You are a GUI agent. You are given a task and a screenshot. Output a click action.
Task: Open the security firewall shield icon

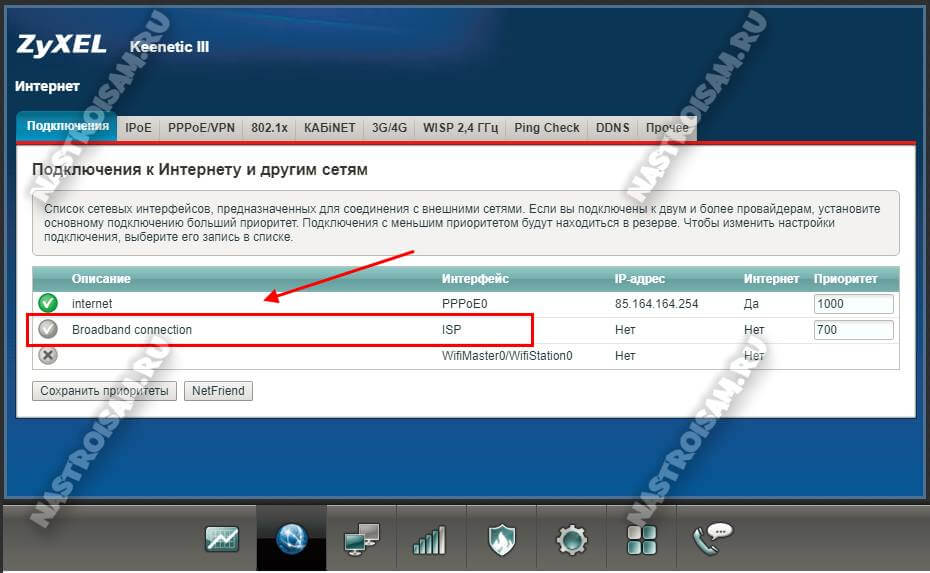tap(501, 540)
